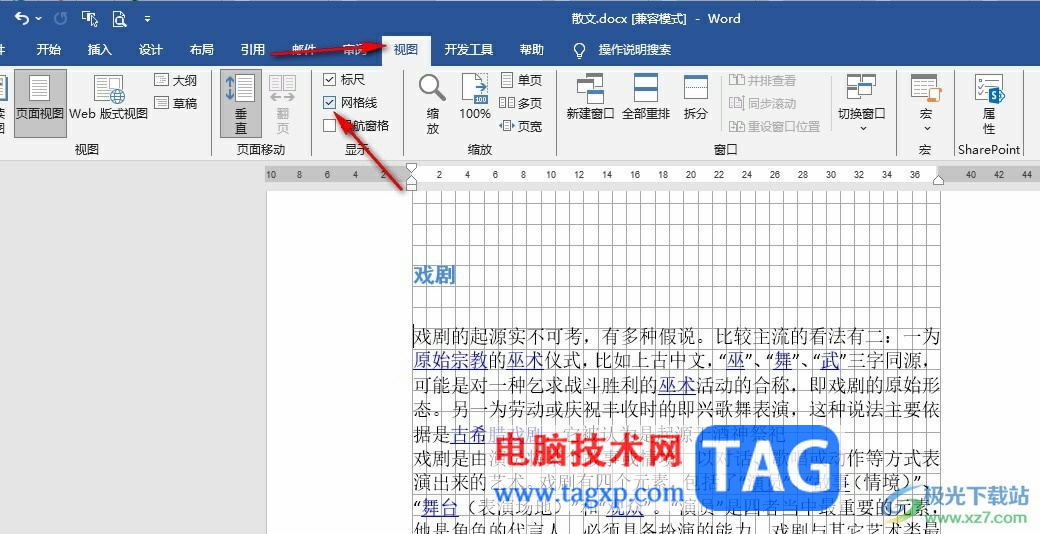
Task: Open the 缩放 zoom dialog
Action: [x=432, y=103]
